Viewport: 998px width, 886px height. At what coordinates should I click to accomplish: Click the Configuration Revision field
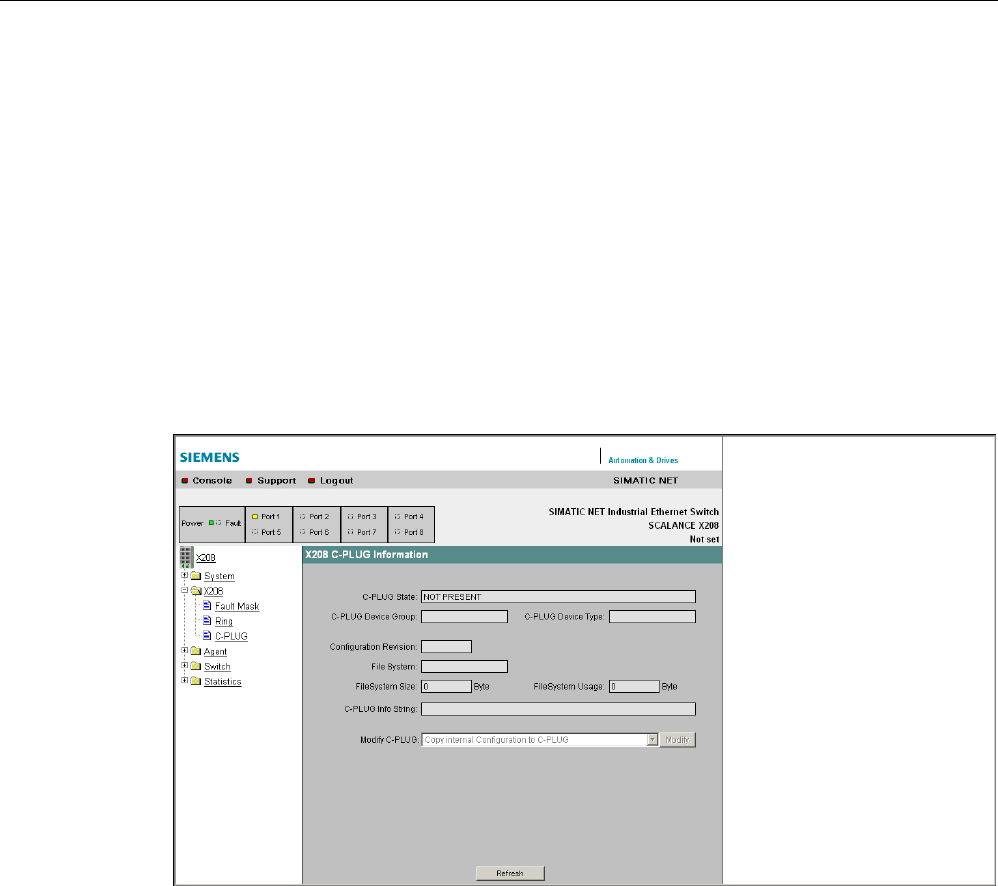pos(446,647)
